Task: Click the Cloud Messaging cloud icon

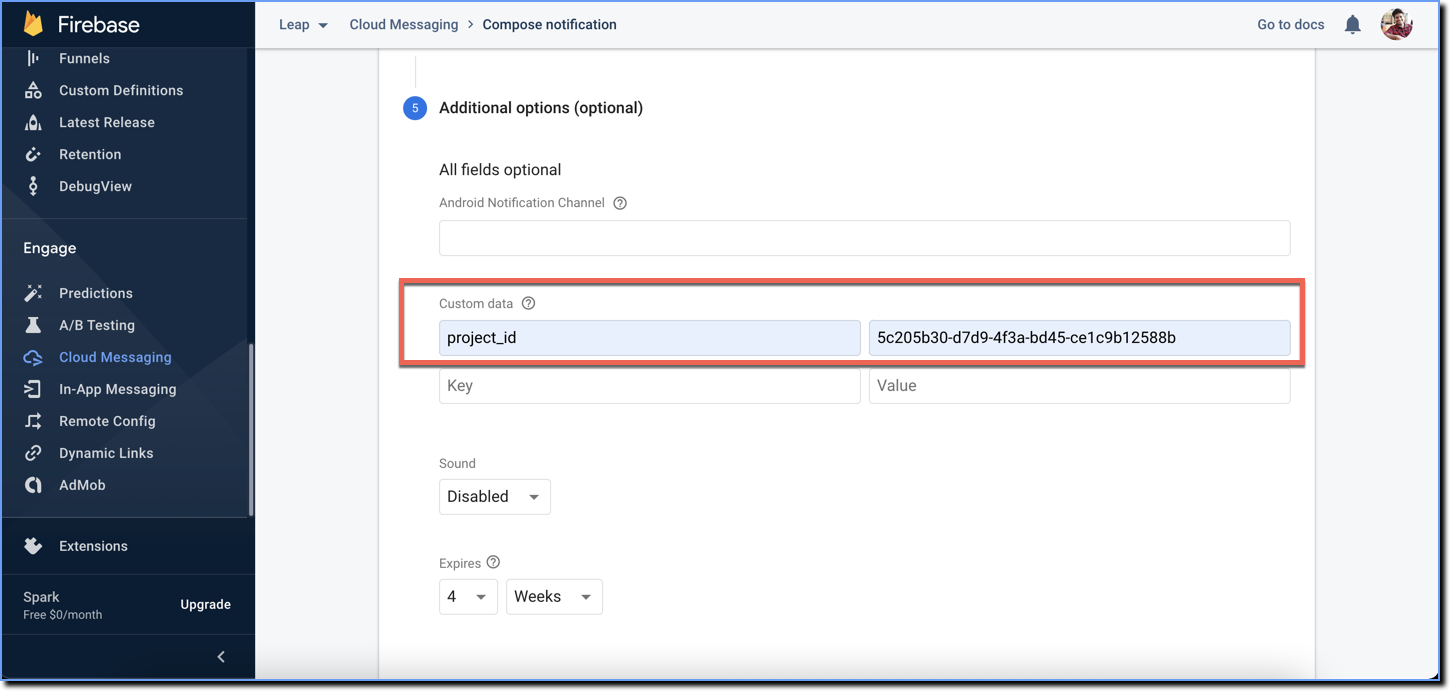Action: (x=33, y=357)
